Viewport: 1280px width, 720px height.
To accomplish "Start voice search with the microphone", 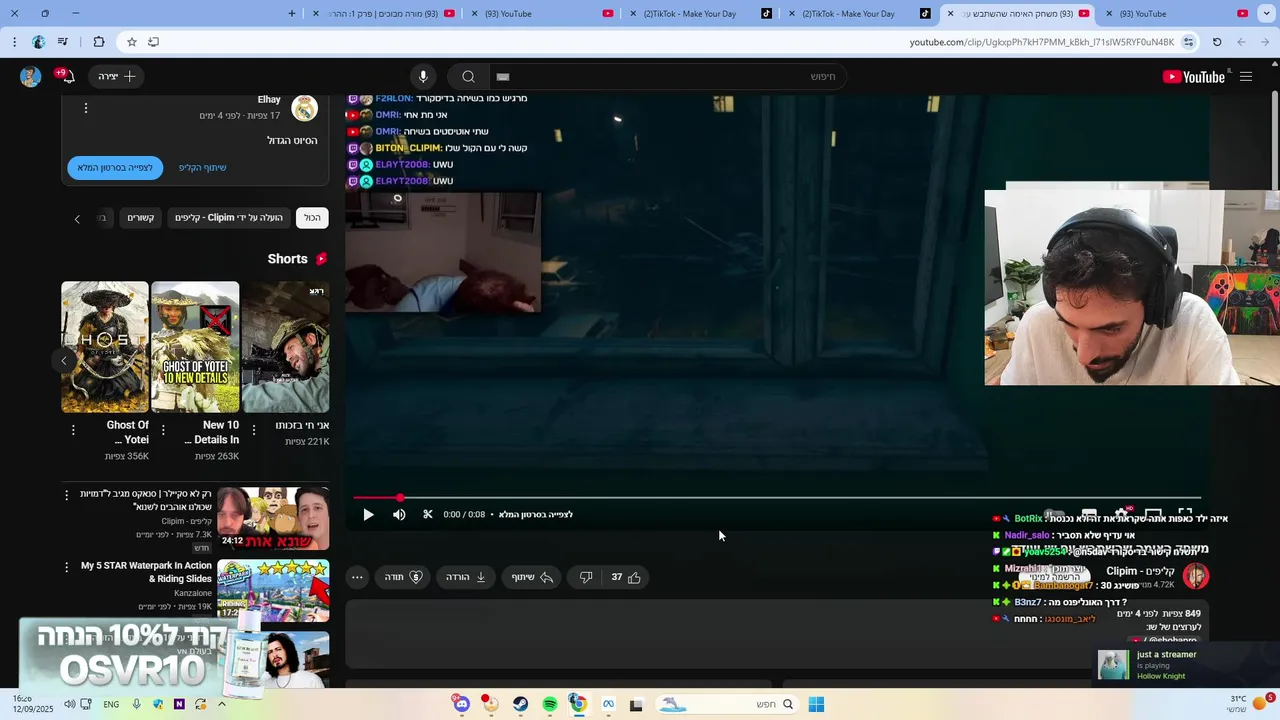I will tap(423, 77).
